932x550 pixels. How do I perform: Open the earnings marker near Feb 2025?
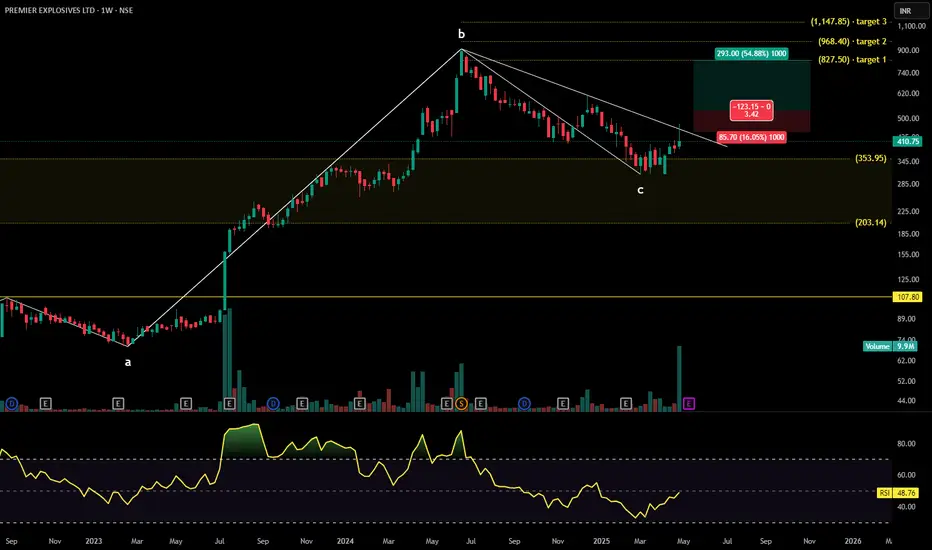(x=625, y=404)
